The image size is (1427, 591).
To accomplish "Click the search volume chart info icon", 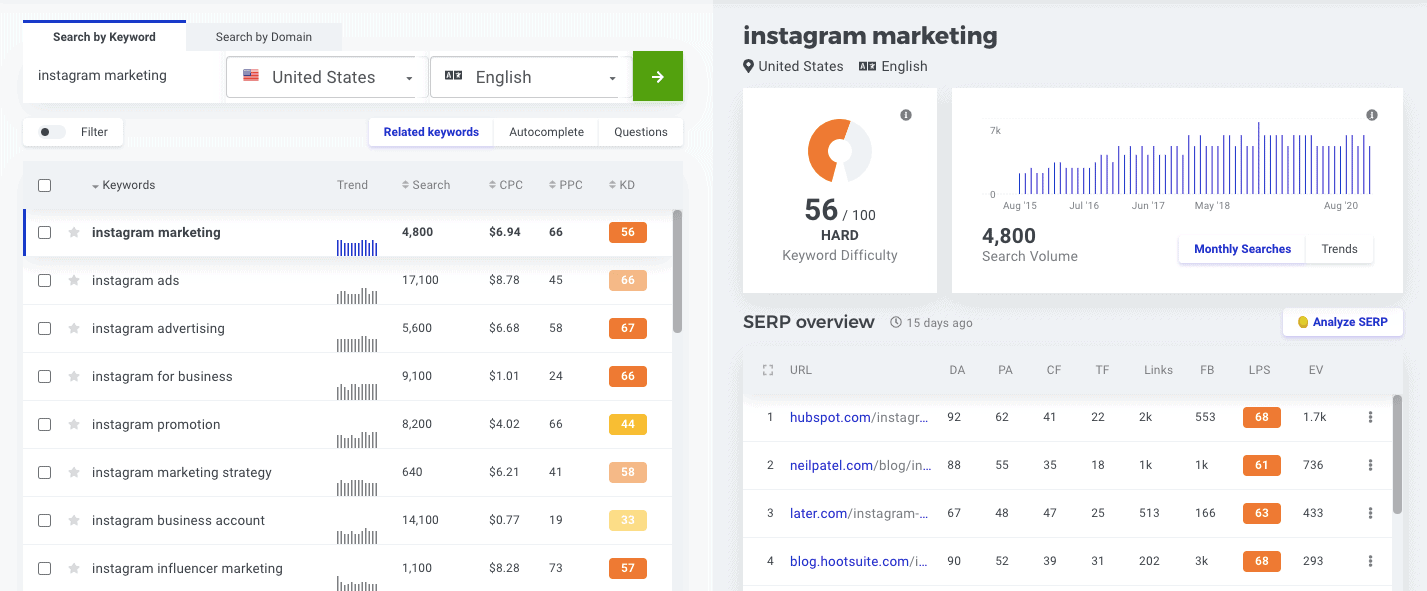I will (1372, 116).
